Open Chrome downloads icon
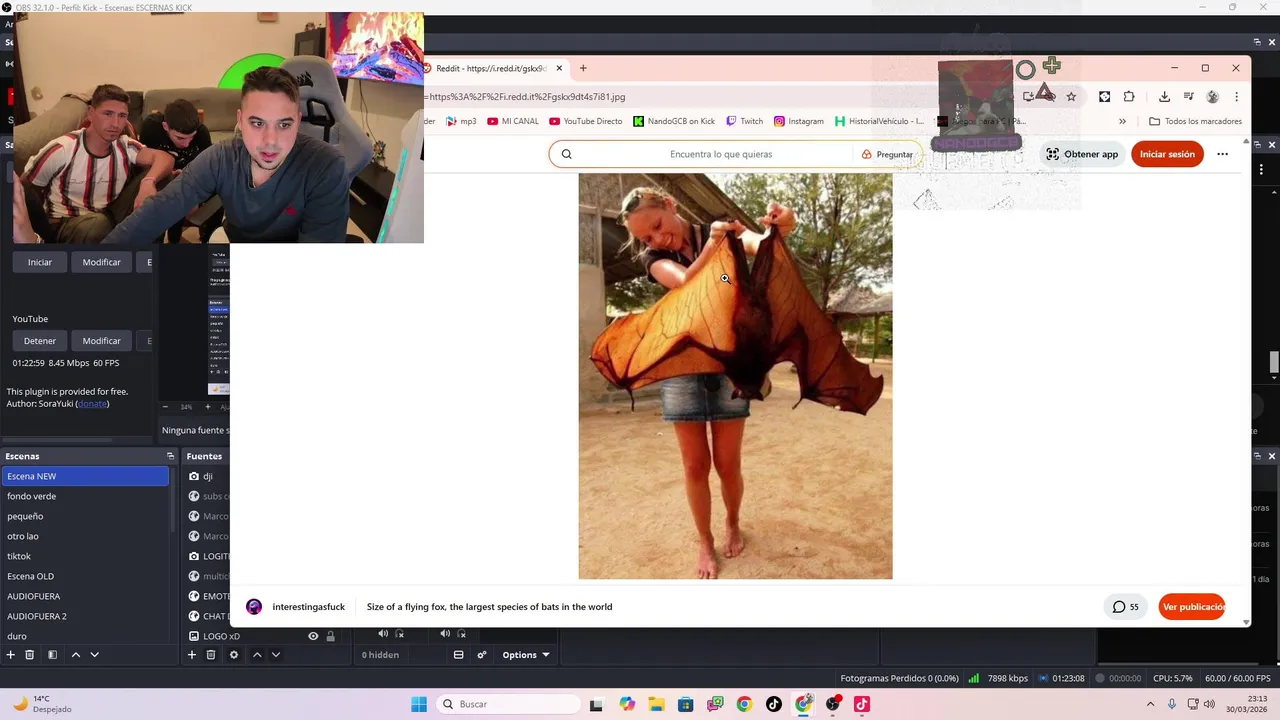Image resolution: width=1280 pixels, height=720 pixels. 1164,97
